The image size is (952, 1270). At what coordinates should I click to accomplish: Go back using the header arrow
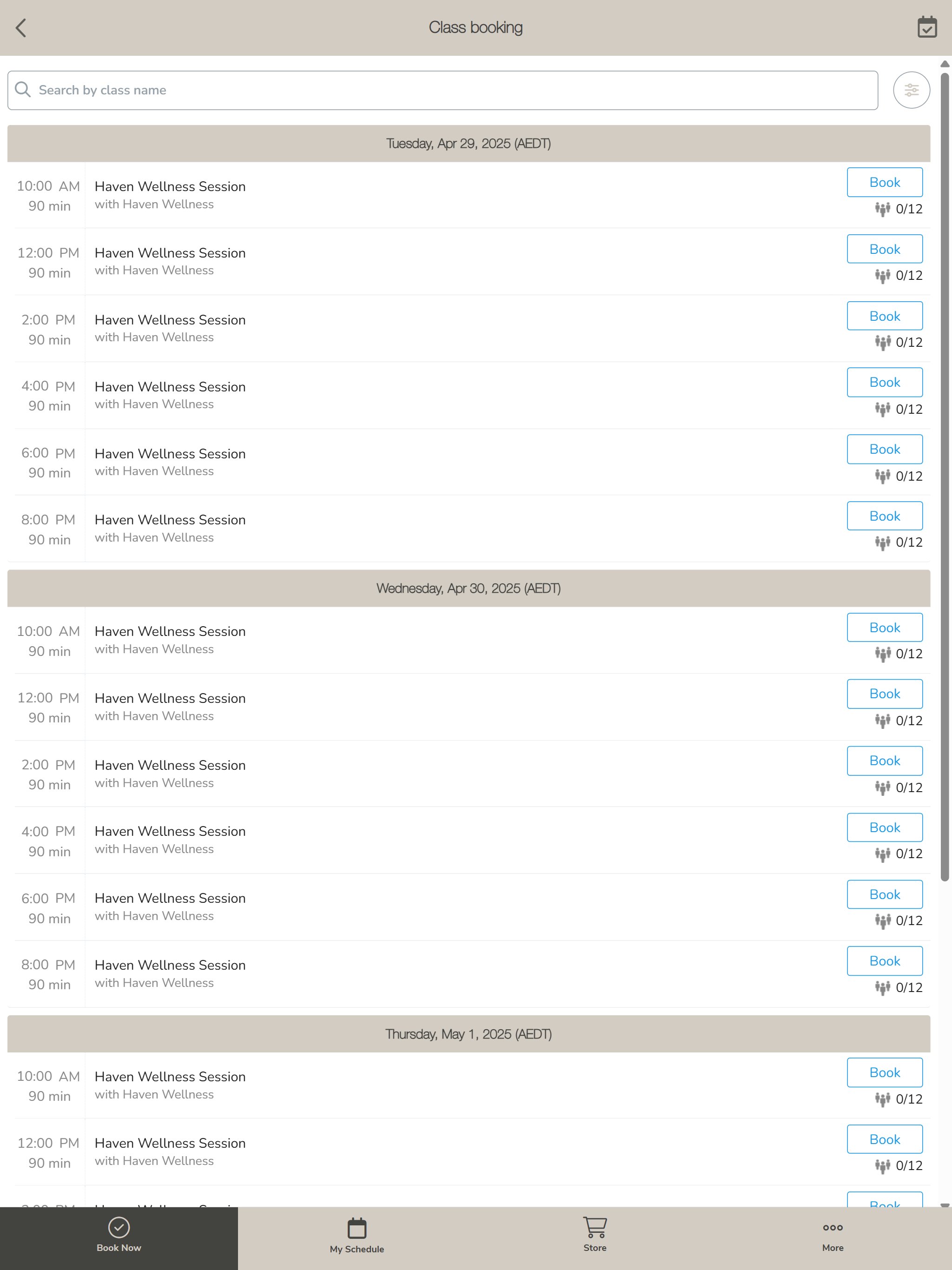21,27
